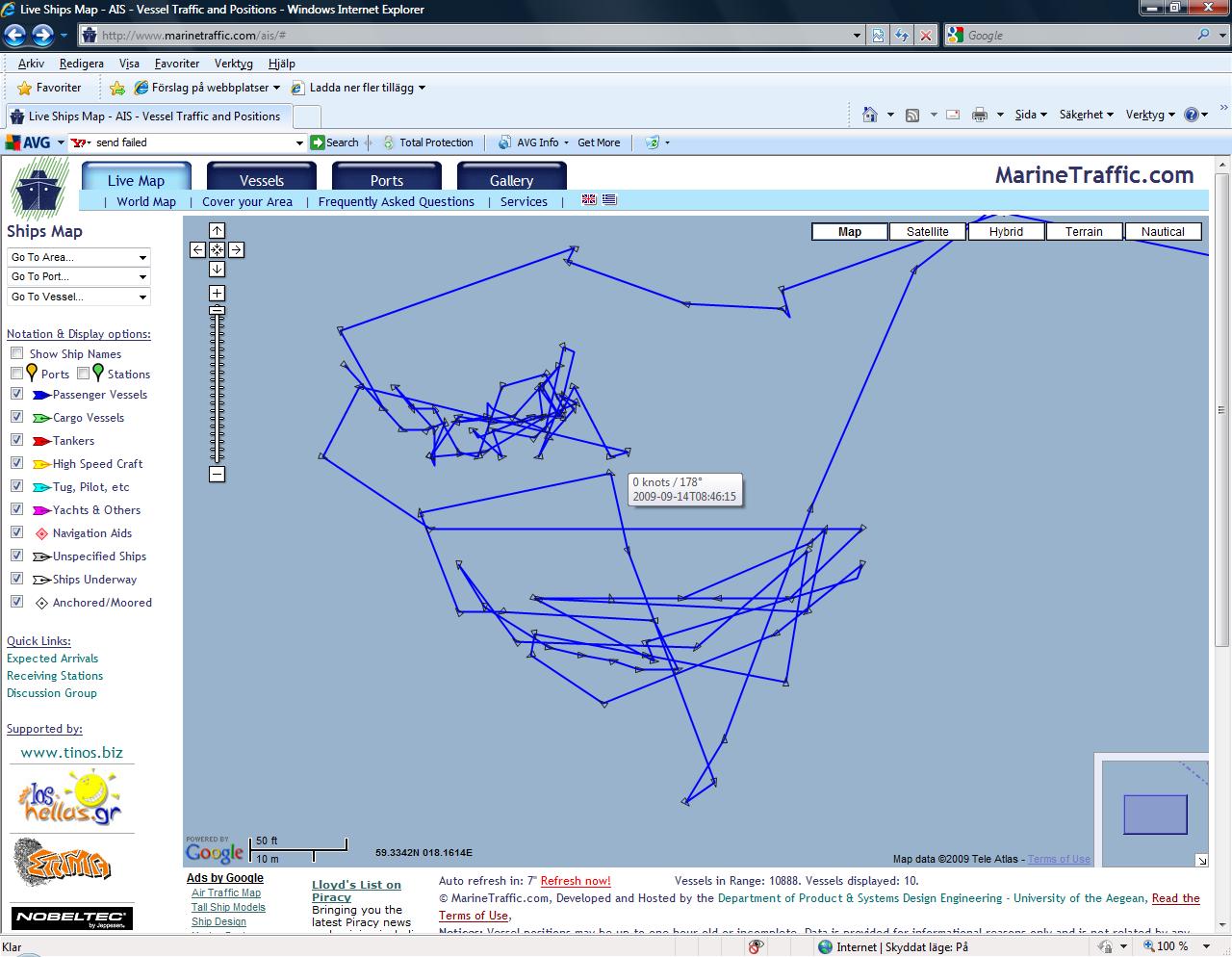
Task: Switch to the Ports tab
Action: pos(387,177)
